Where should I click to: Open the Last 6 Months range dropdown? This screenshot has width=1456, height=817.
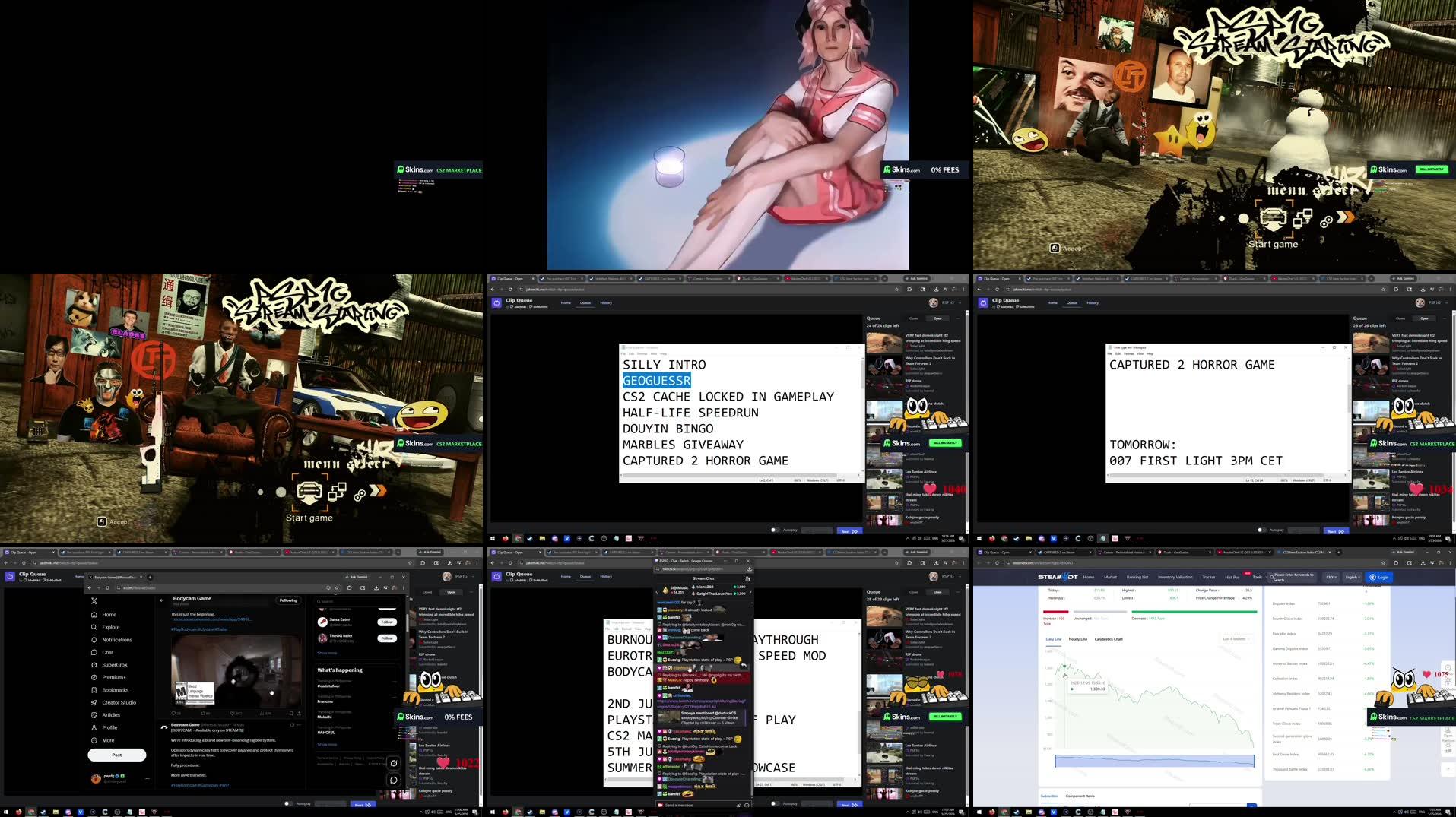coord(1236,639)
